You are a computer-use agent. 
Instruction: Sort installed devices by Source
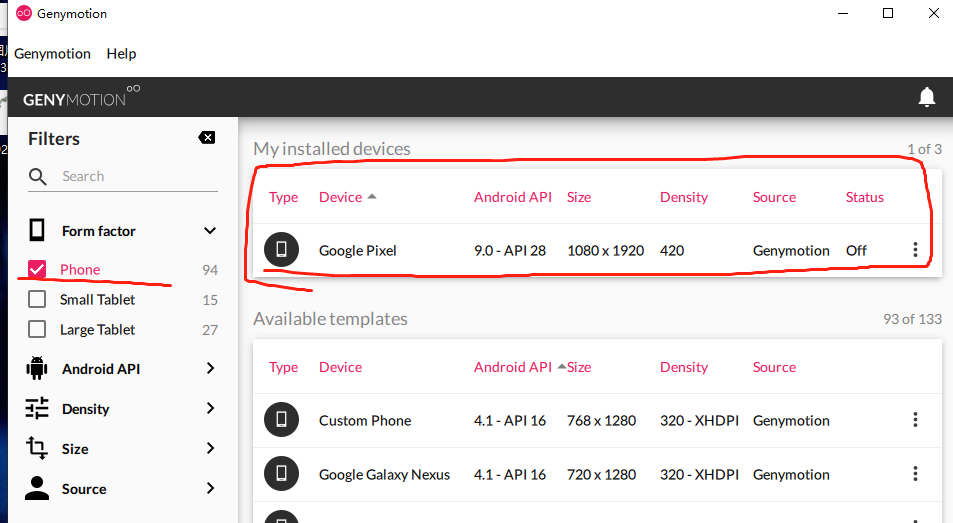(x=774, y=197)
